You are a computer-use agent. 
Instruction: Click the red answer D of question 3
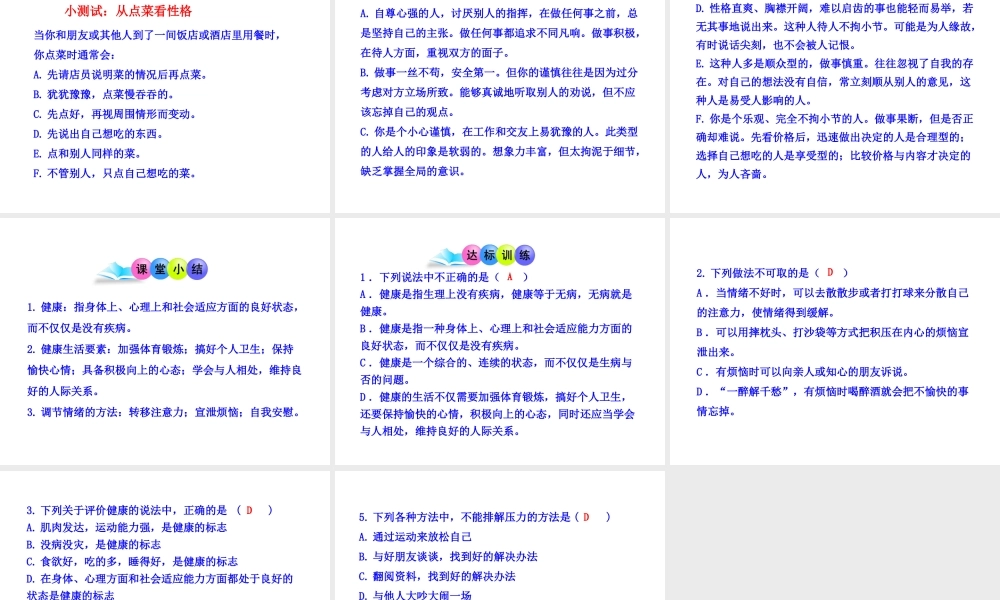249,510
